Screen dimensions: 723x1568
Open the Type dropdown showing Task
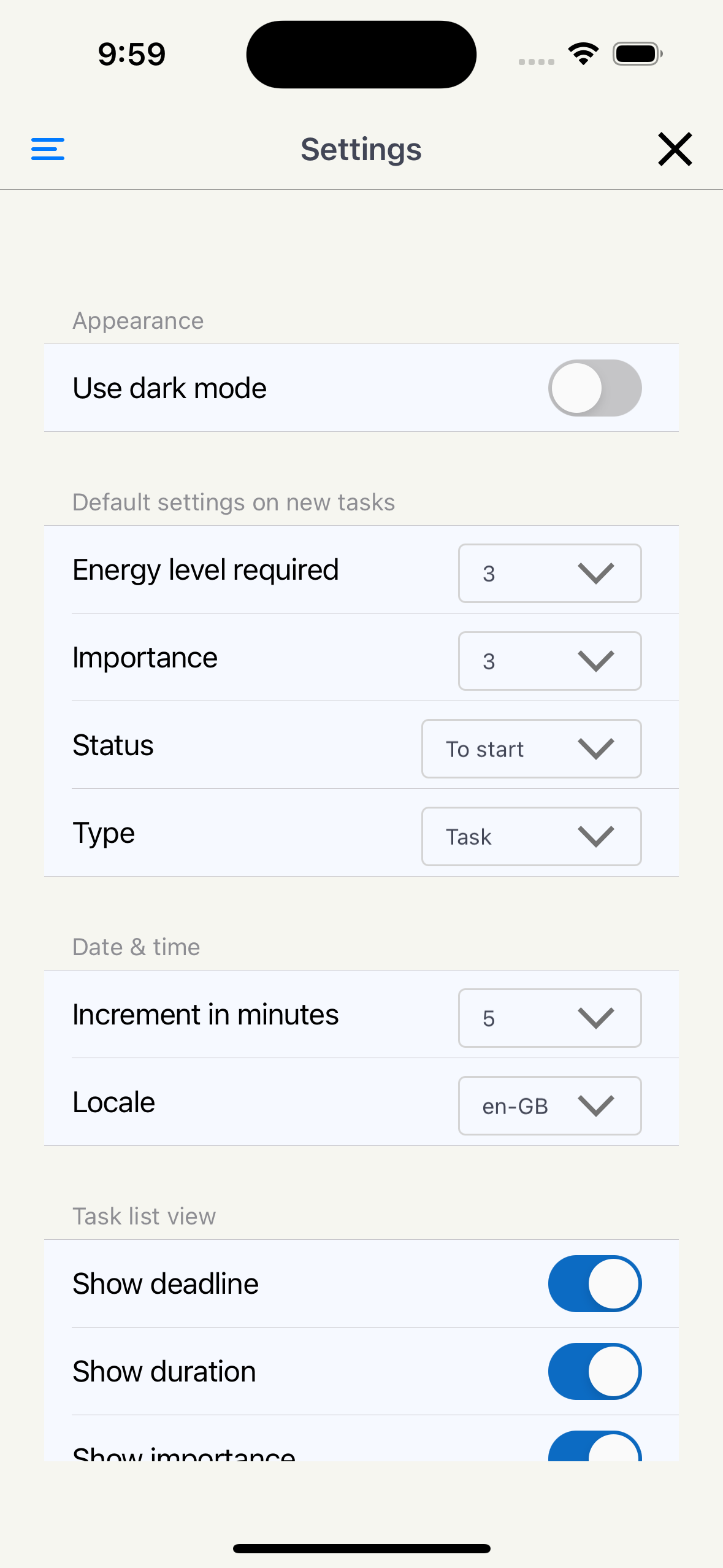click(x=531, y=836)
